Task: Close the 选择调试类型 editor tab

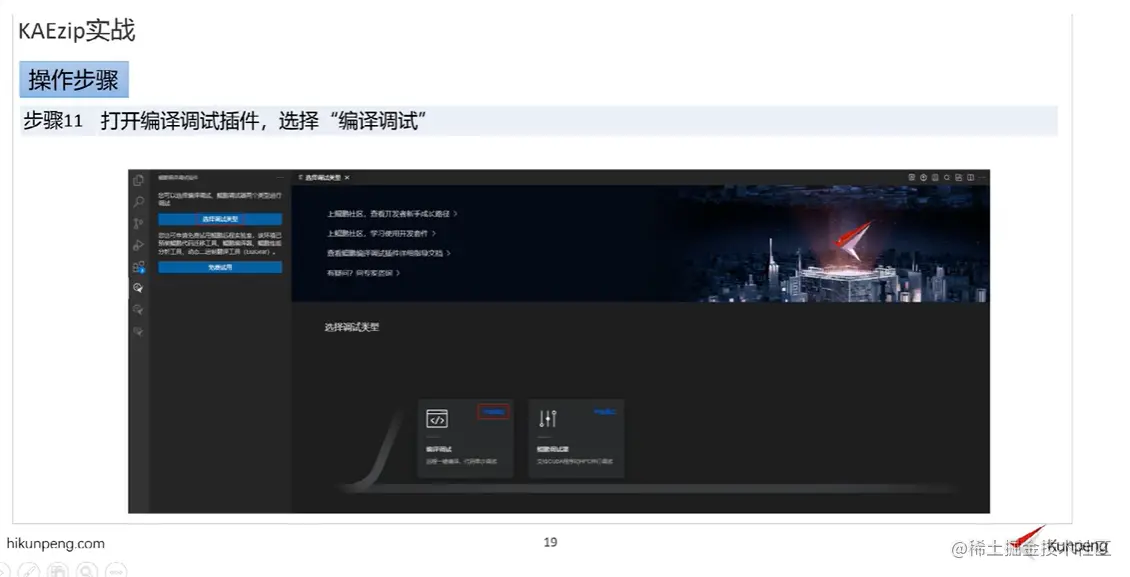Action: [347, 177]
